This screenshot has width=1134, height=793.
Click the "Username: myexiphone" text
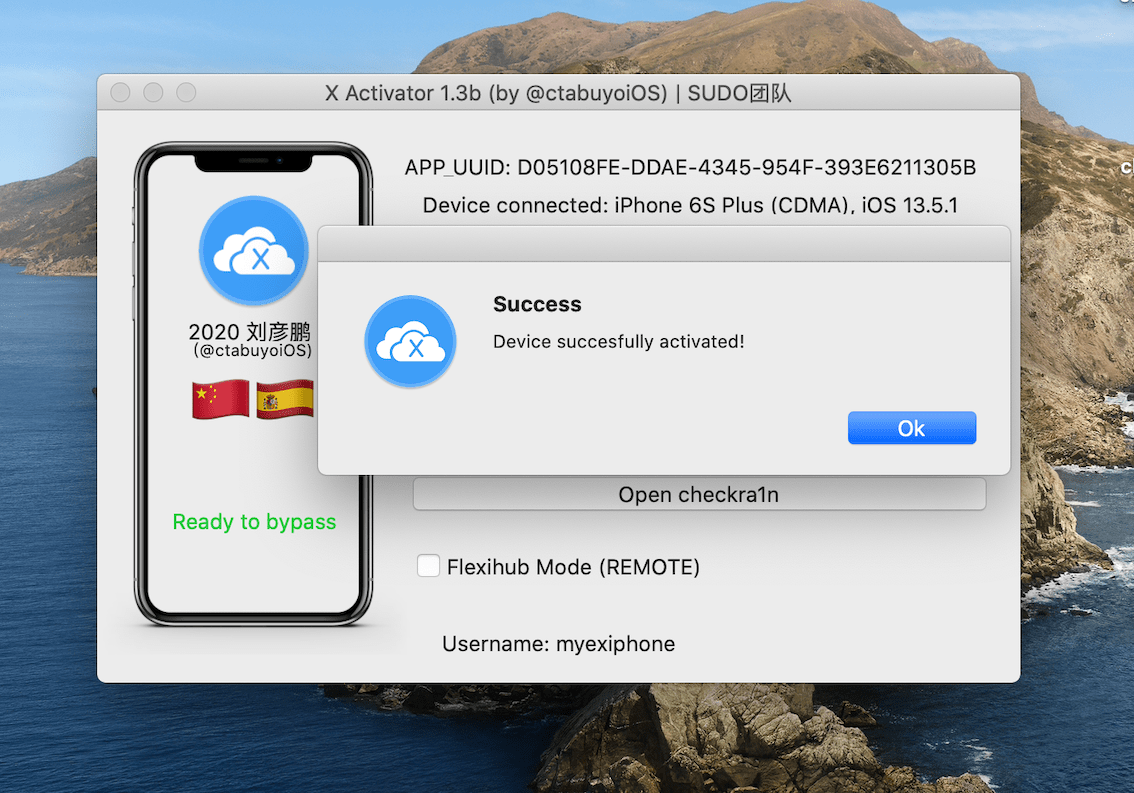(x=558, y=644)
